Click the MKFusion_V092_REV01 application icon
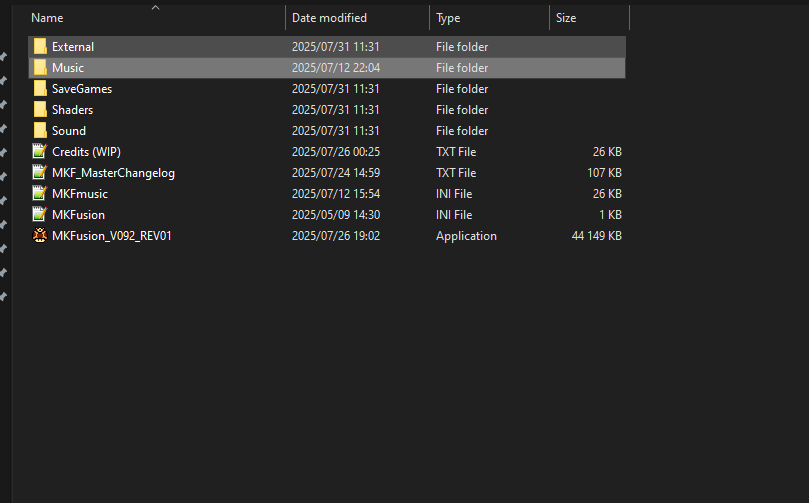 pyautogui.click(x=40, y=236)
